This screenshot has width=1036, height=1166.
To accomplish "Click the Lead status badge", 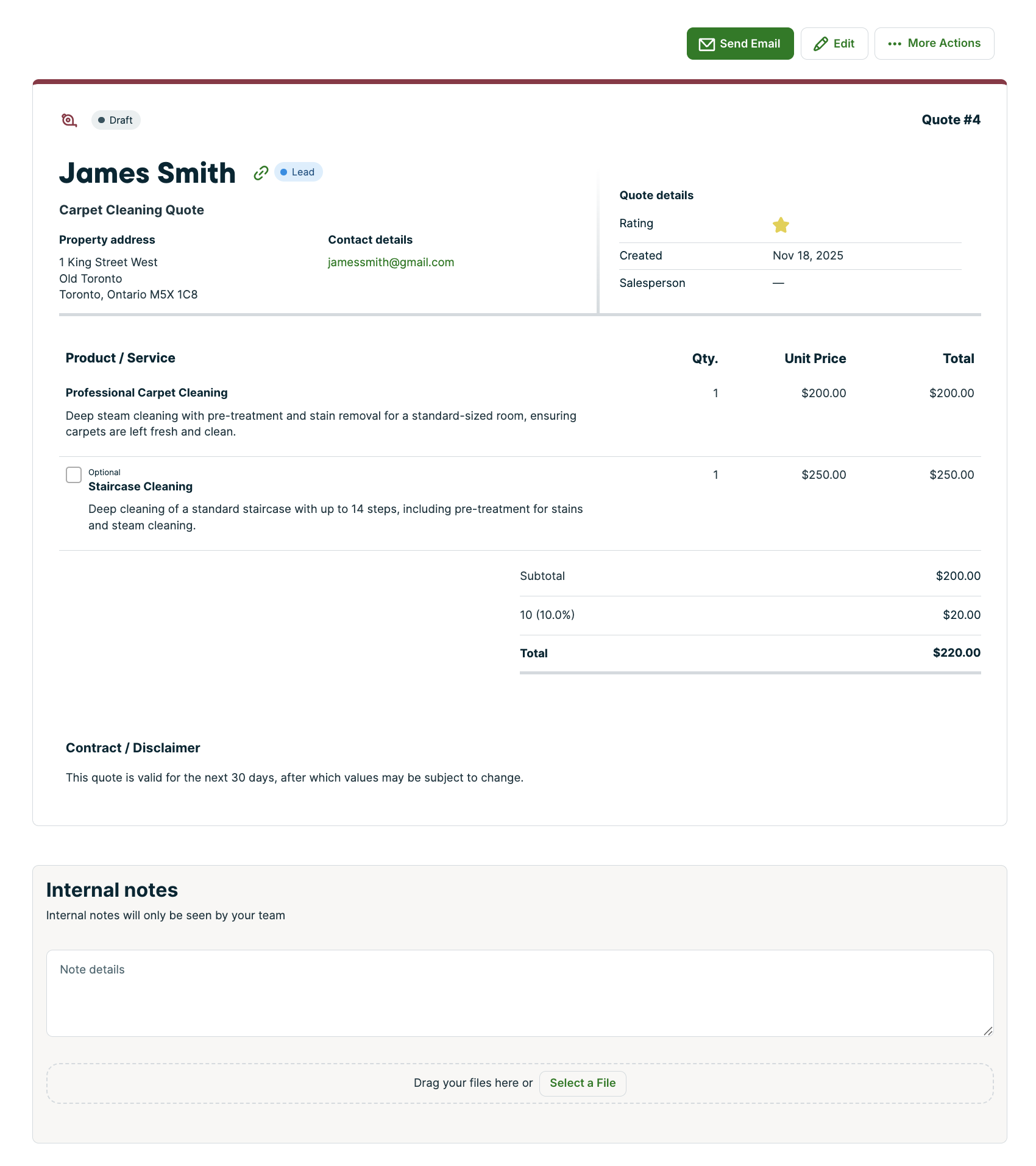I will (x=298, y=172).
